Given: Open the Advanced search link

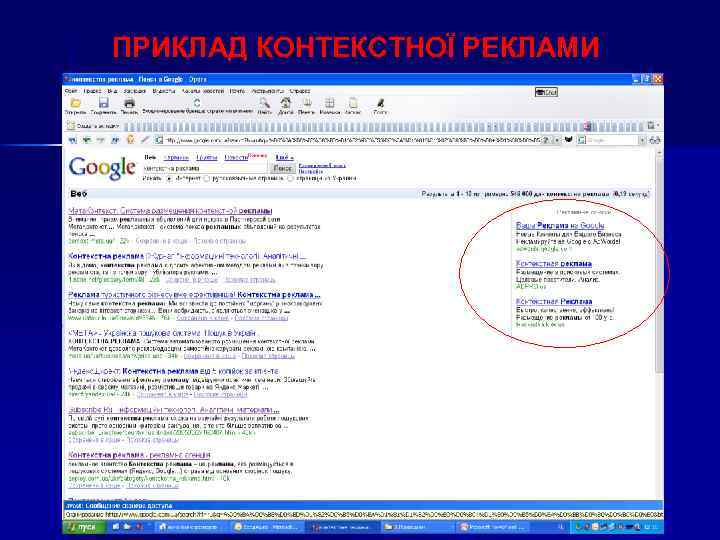Looking at the screenshot, I should click(322, 165).
